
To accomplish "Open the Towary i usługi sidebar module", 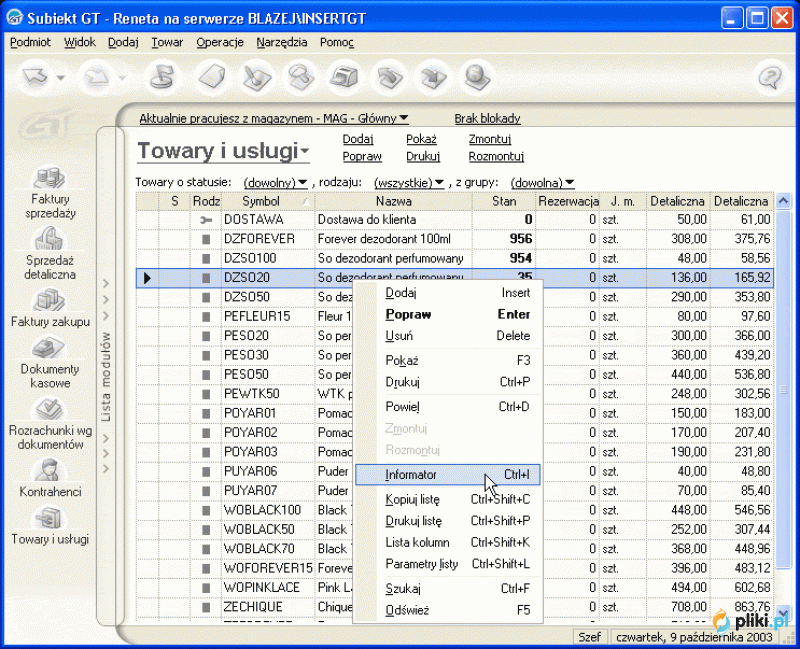I will [x=50, y=525].
